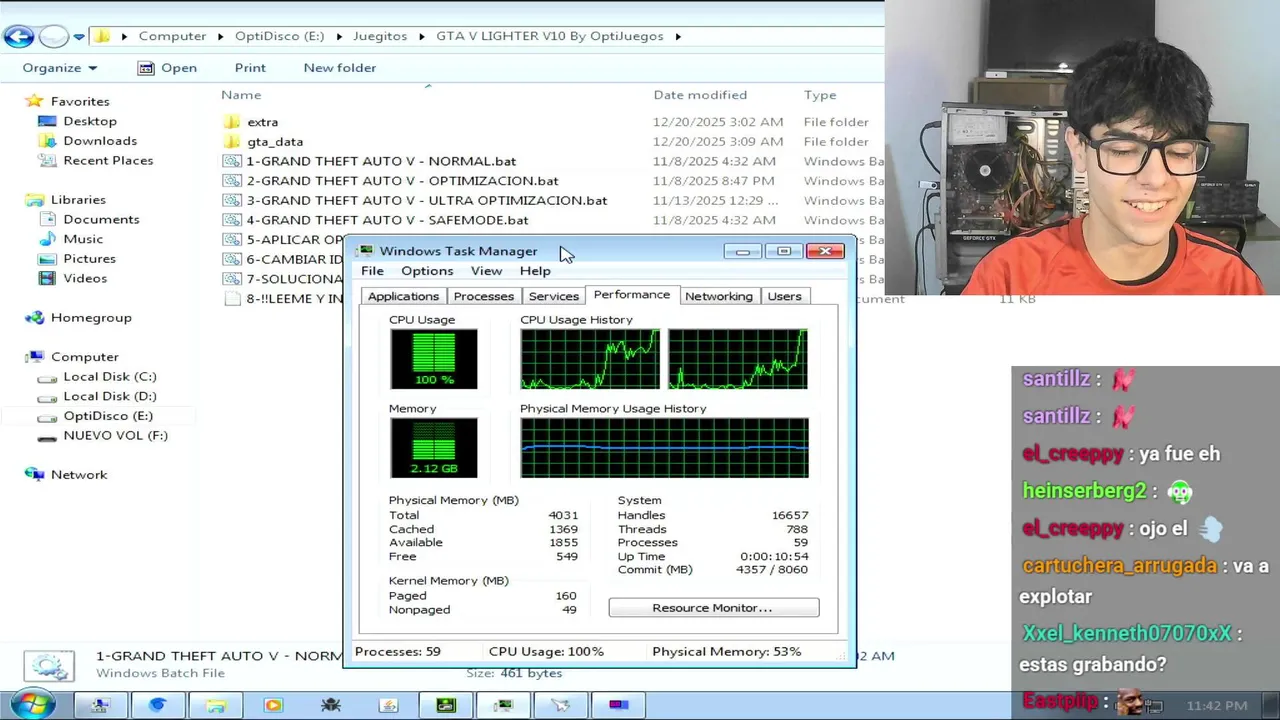Click the Open toolbar button
Image resolution: width=1280 pixels, height=720 pixels.
(x=168, y=68)
